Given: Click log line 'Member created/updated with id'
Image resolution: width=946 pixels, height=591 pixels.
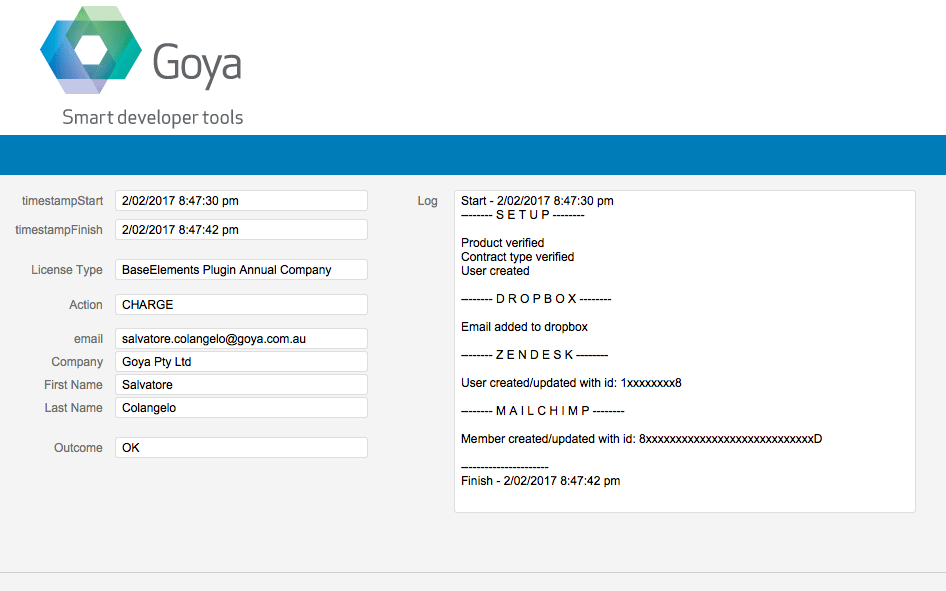Looking at the screenshot, I should point(641,439).
